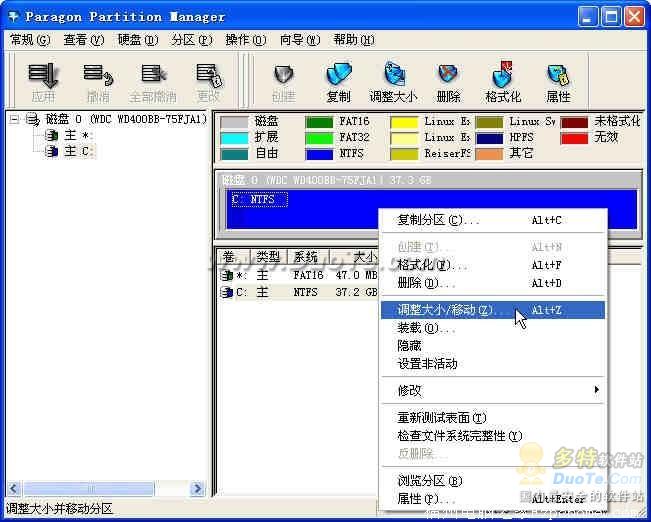Choose 格式化(F)... in context menu
The height and width of the screenshot is (522, 651).
493,265
